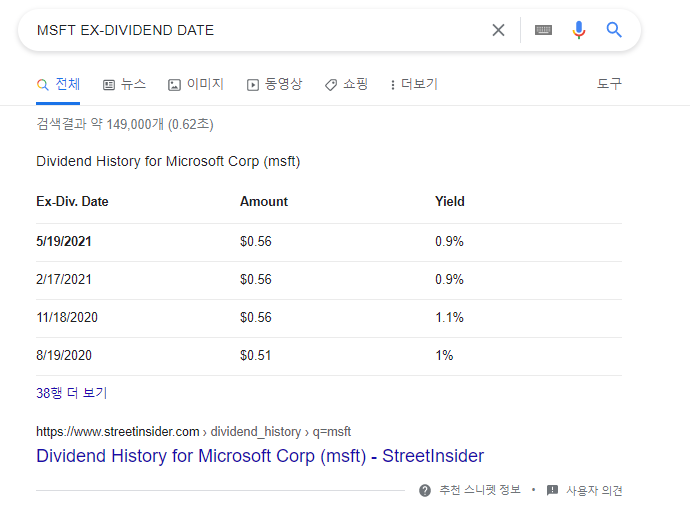
Task: Switch to the 쇼핑 (Shopping) tab
Action: click(x=346, y=84)
